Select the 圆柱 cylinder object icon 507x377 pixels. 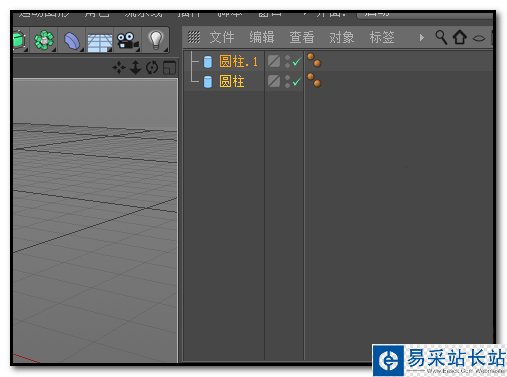click(208, 82)
